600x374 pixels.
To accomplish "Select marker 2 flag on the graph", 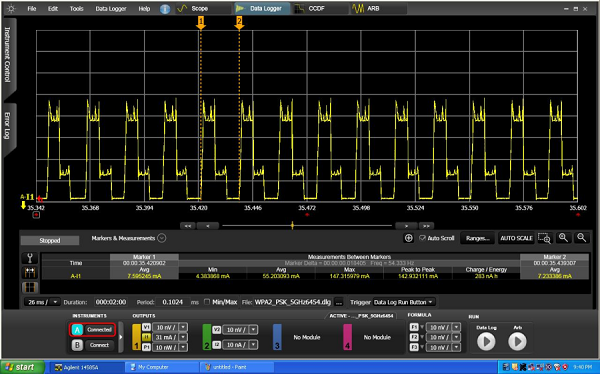I will pyautogui.click(x=239, y=23).
